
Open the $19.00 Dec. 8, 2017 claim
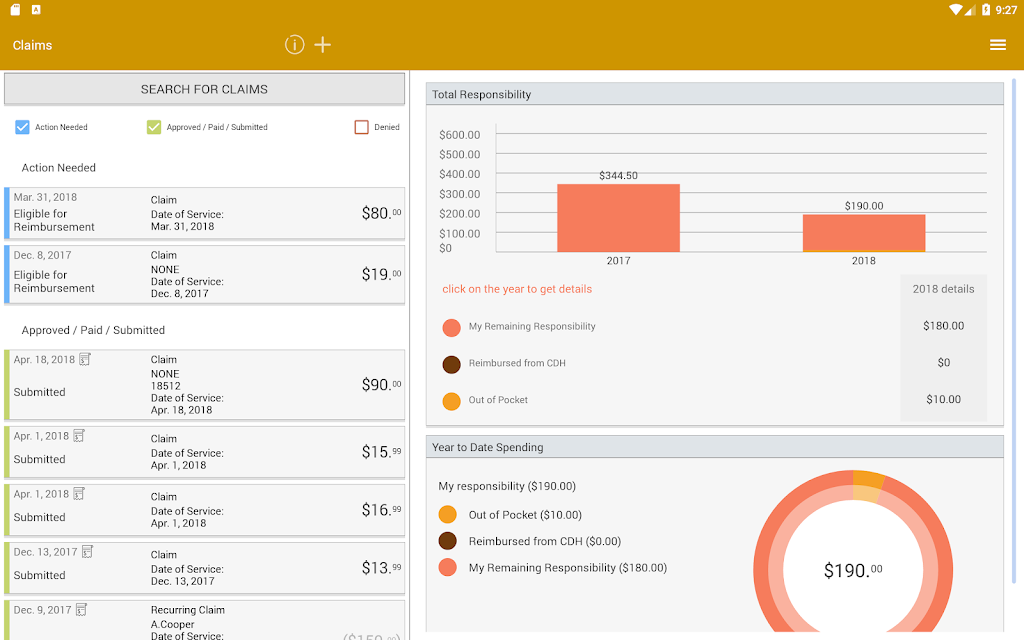coord(204,274)
